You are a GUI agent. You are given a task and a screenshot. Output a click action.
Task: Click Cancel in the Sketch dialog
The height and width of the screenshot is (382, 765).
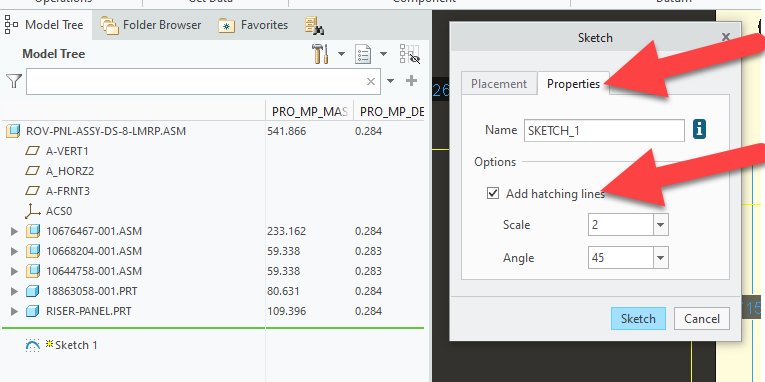pyautogui.click(x=702, y=319)
